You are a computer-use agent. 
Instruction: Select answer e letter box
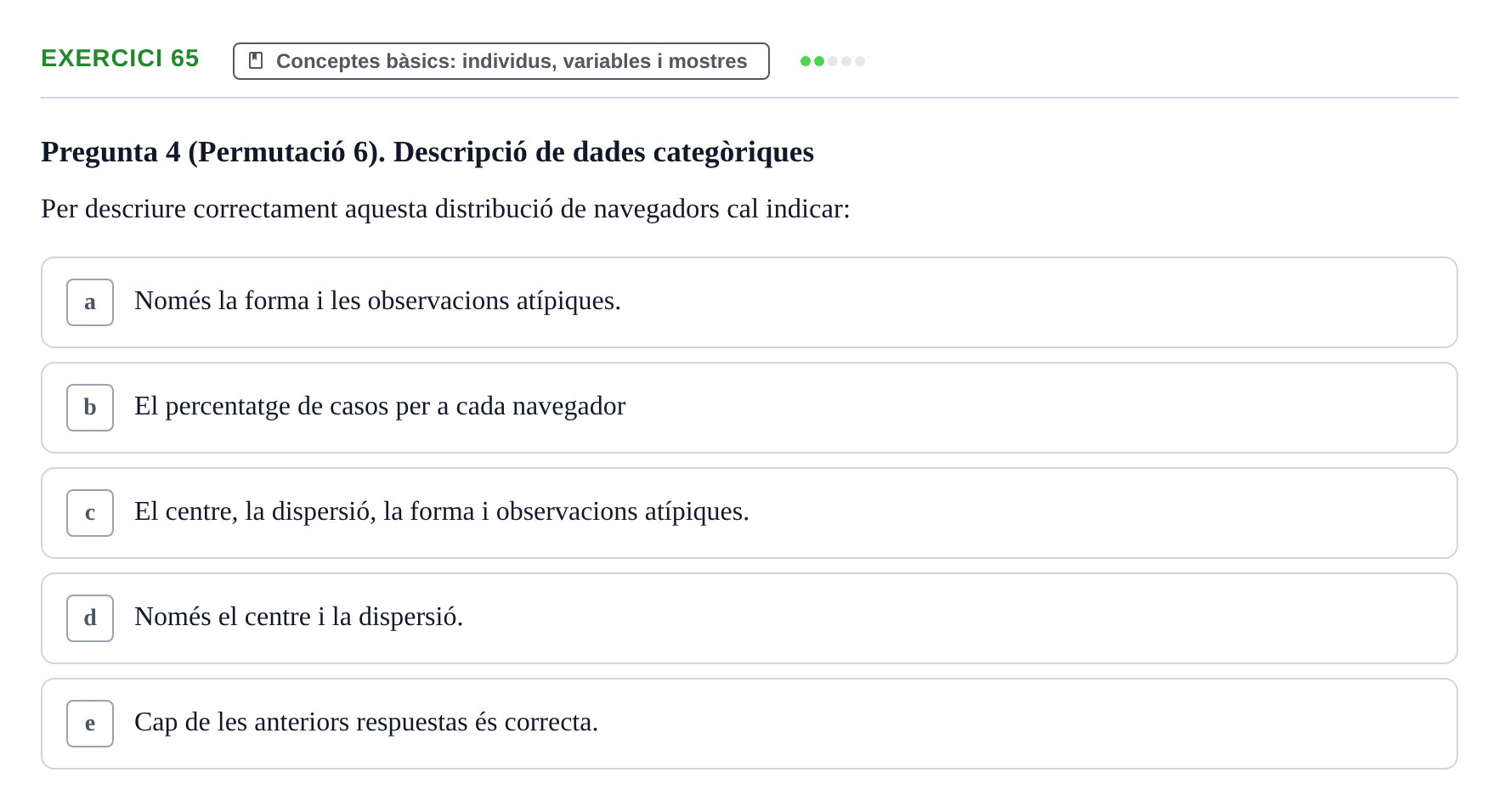point(90,724)
